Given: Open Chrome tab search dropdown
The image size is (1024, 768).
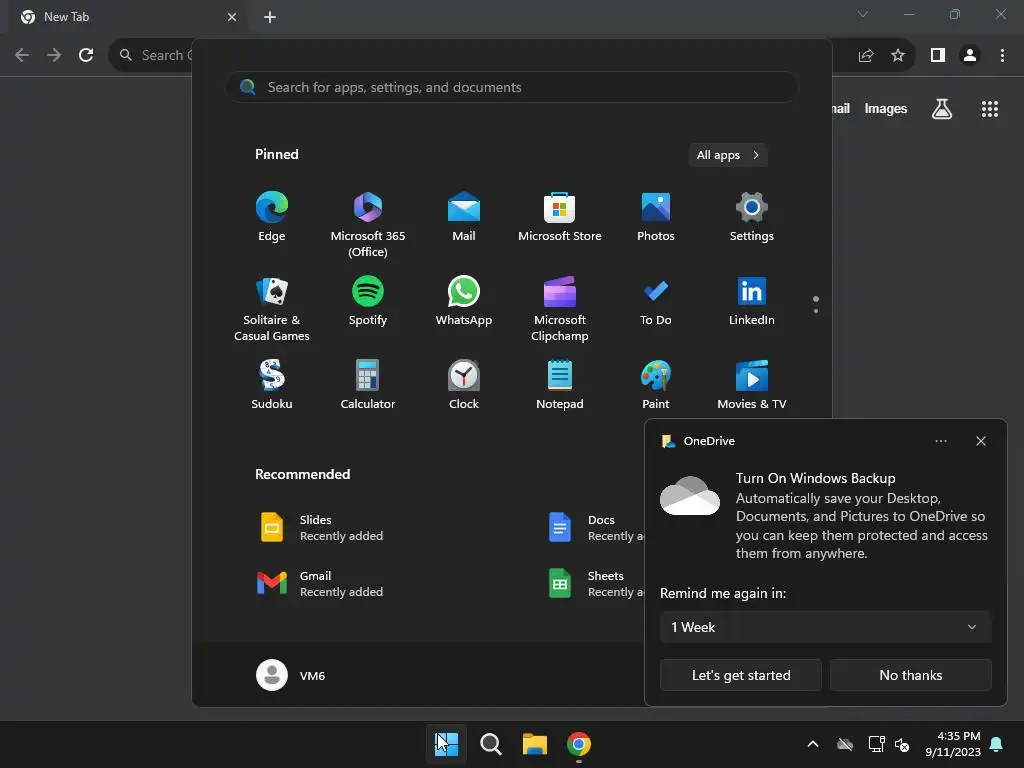Looking at the screenshot, I should (863, 14).
